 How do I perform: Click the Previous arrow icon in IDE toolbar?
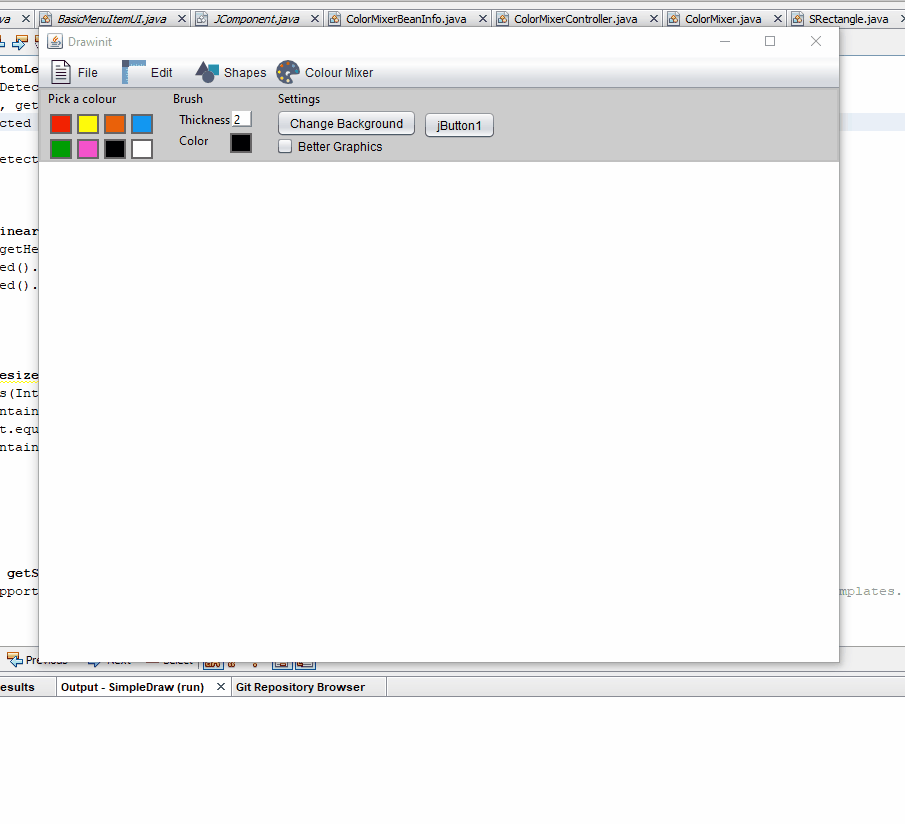[x=14, y=659]
